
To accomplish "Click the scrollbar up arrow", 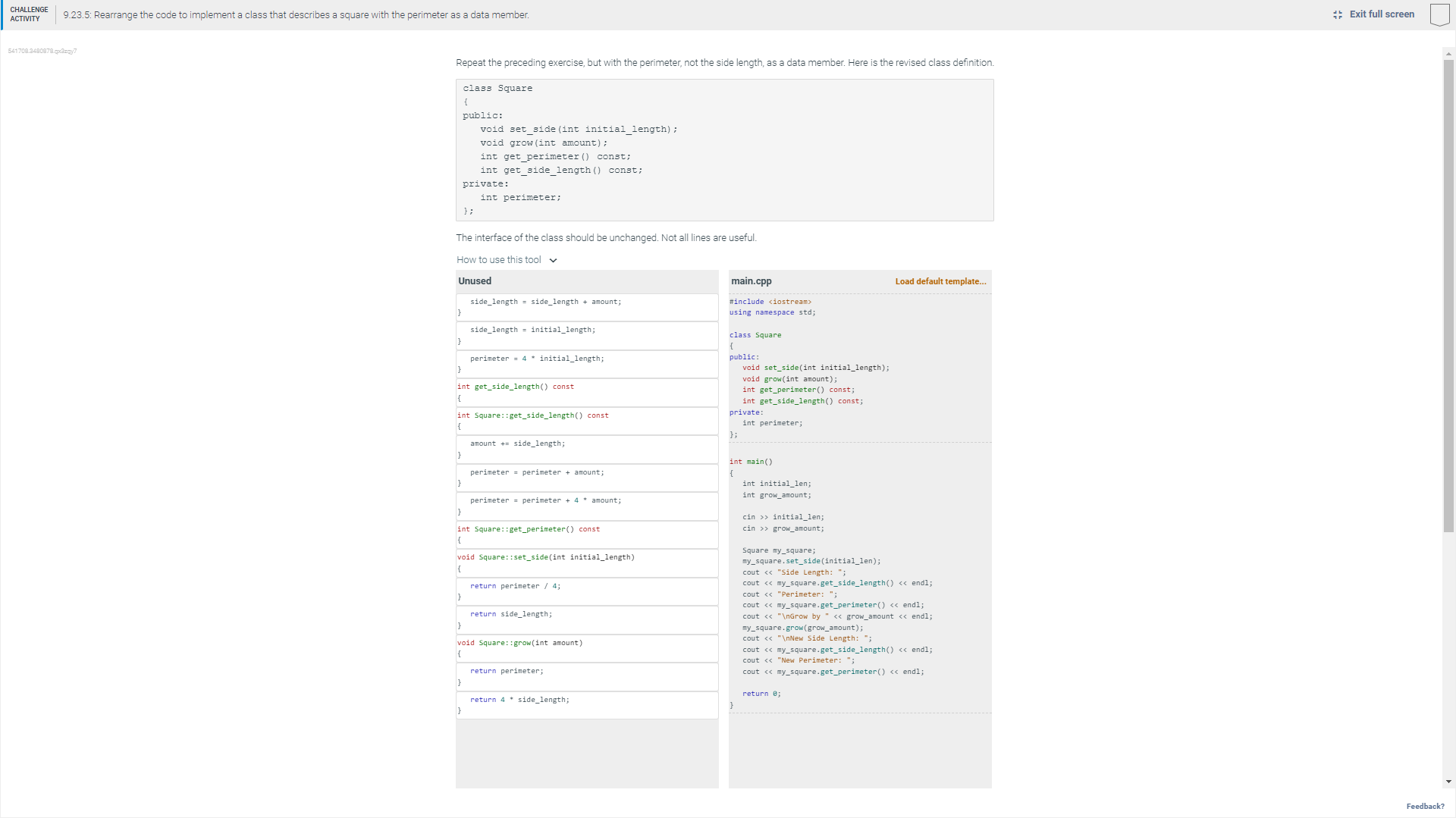I will (1448, 53).
